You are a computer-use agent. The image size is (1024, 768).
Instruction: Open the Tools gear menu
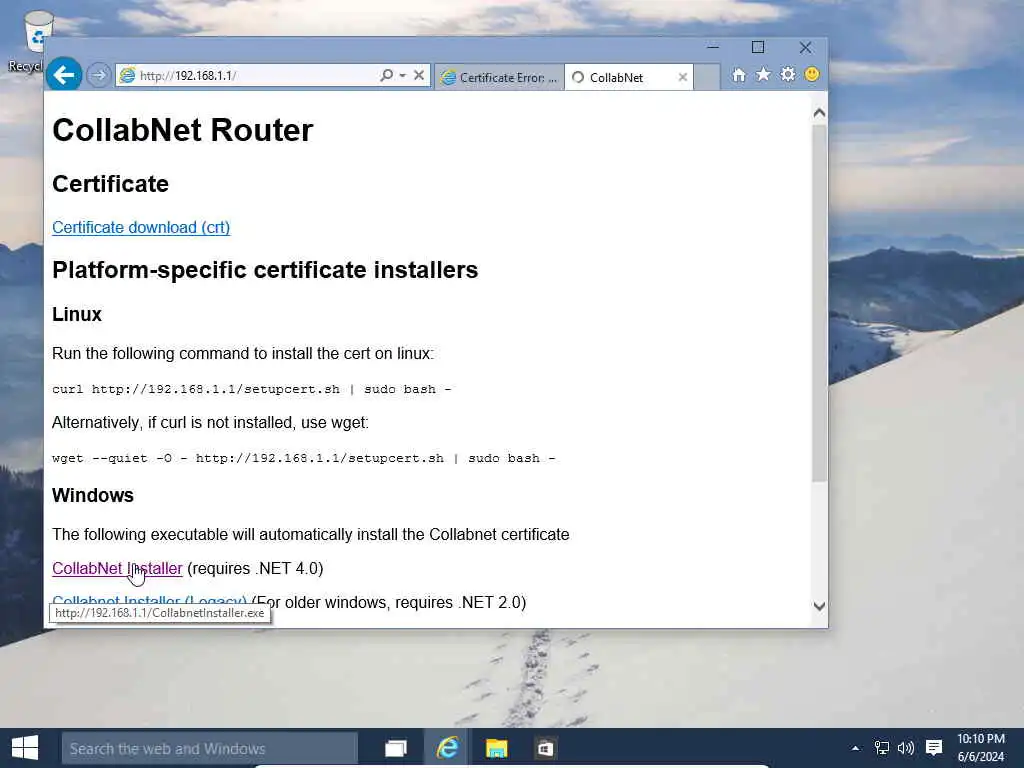(x=788, y=74)
